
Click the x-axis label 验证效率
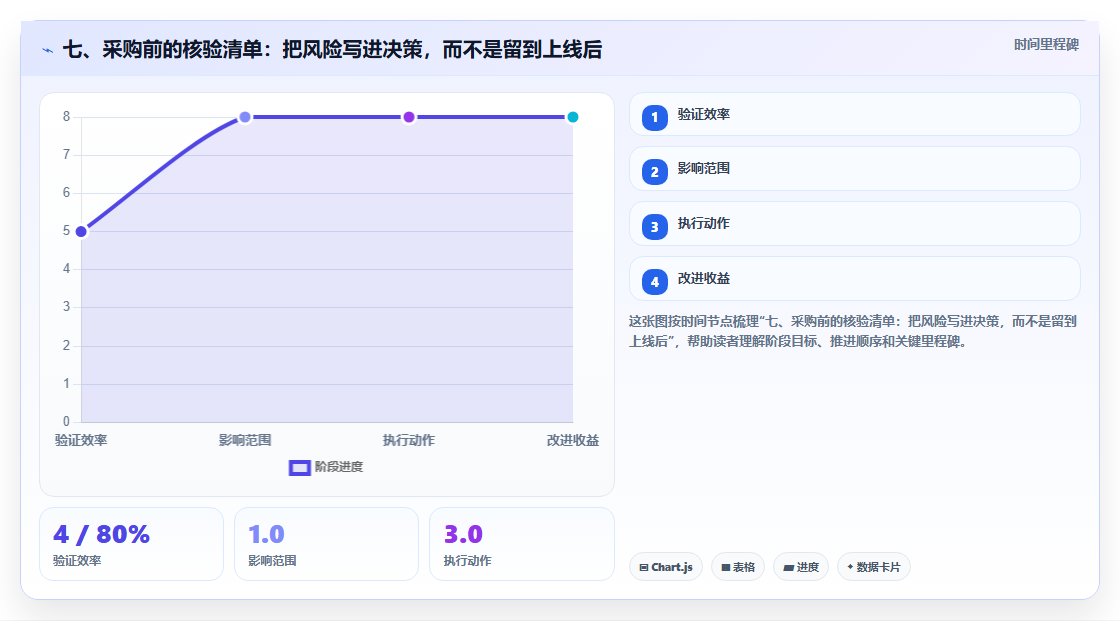pyautogui.click(x=81, y=440)
